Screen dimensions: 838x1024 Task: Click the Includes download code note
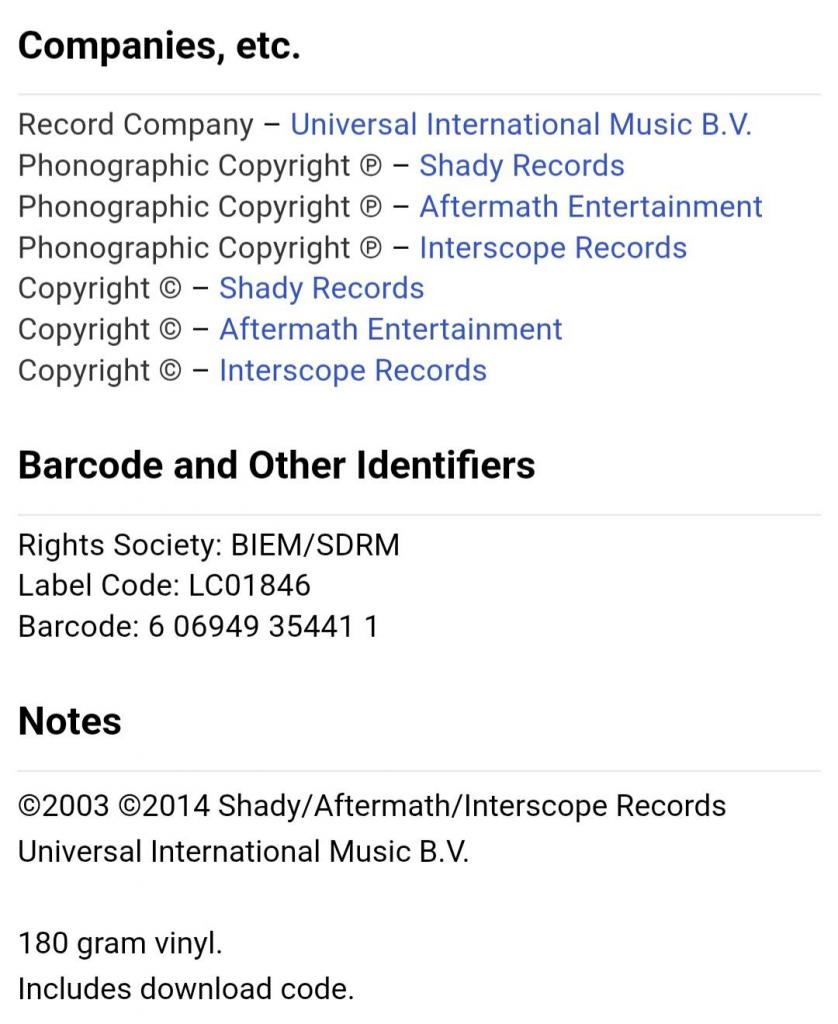click(x=186, y=989)
